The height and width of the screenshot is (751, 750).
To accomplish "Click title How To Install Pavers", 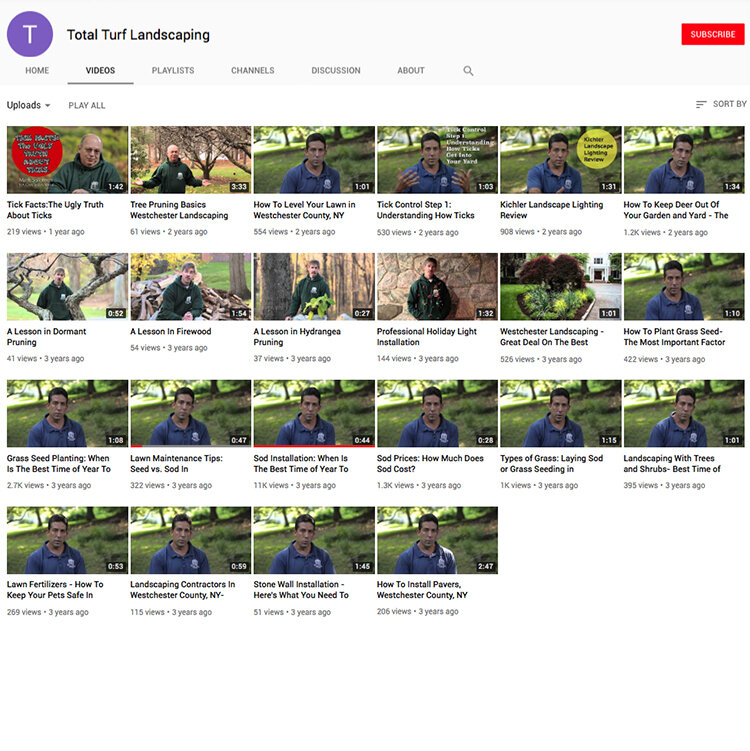I will tap(422, 590).
